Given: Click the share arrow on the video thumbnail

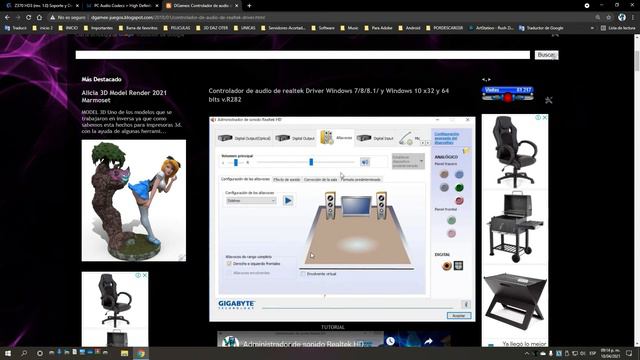Looking at the screenshot, I should pyautogui.click(x=428, y=341).
